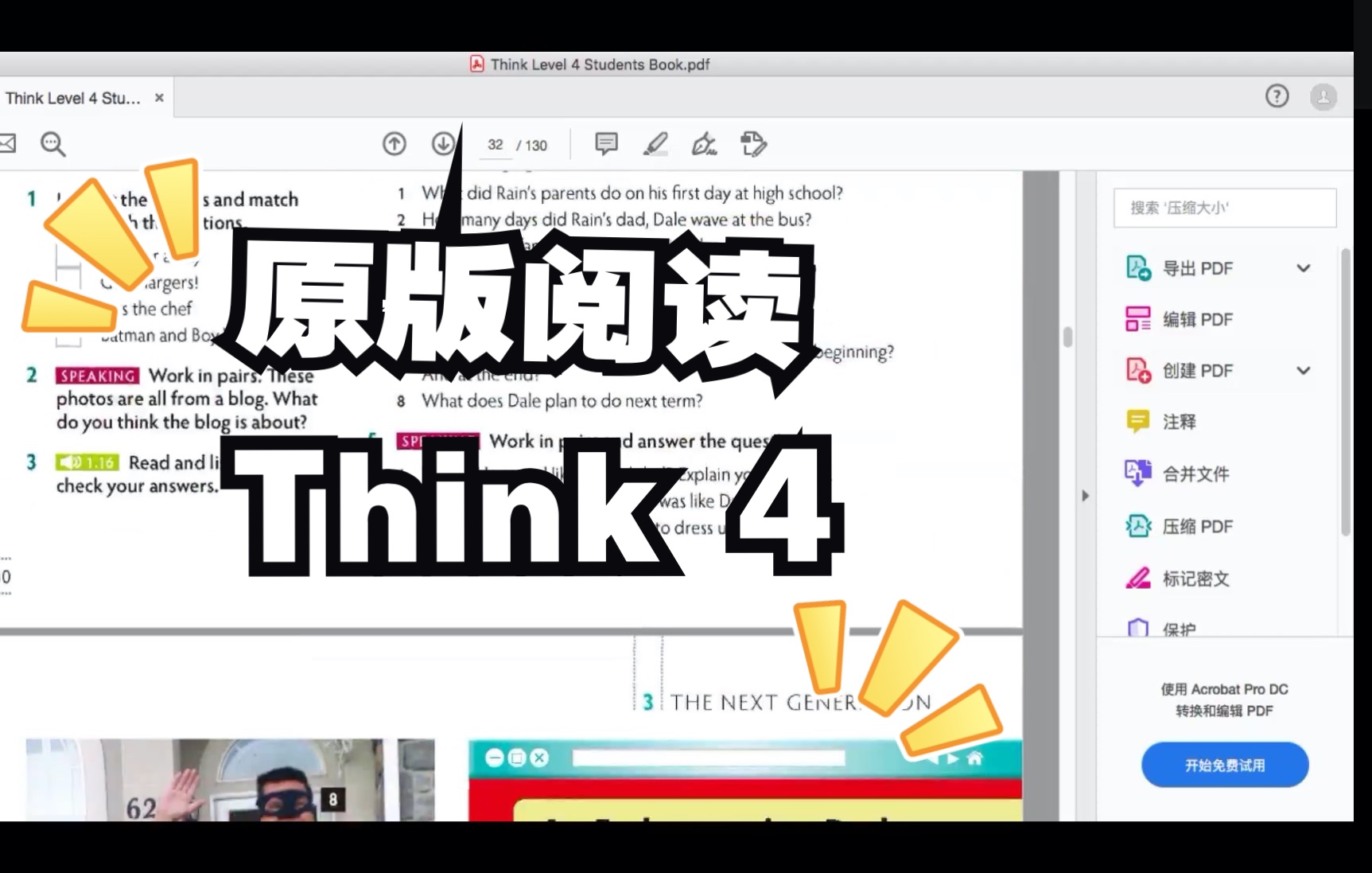The width and height of the screenshot is (1372, 873).
Task: Click the 开始免费试用 button
Action: [1225, 765]
